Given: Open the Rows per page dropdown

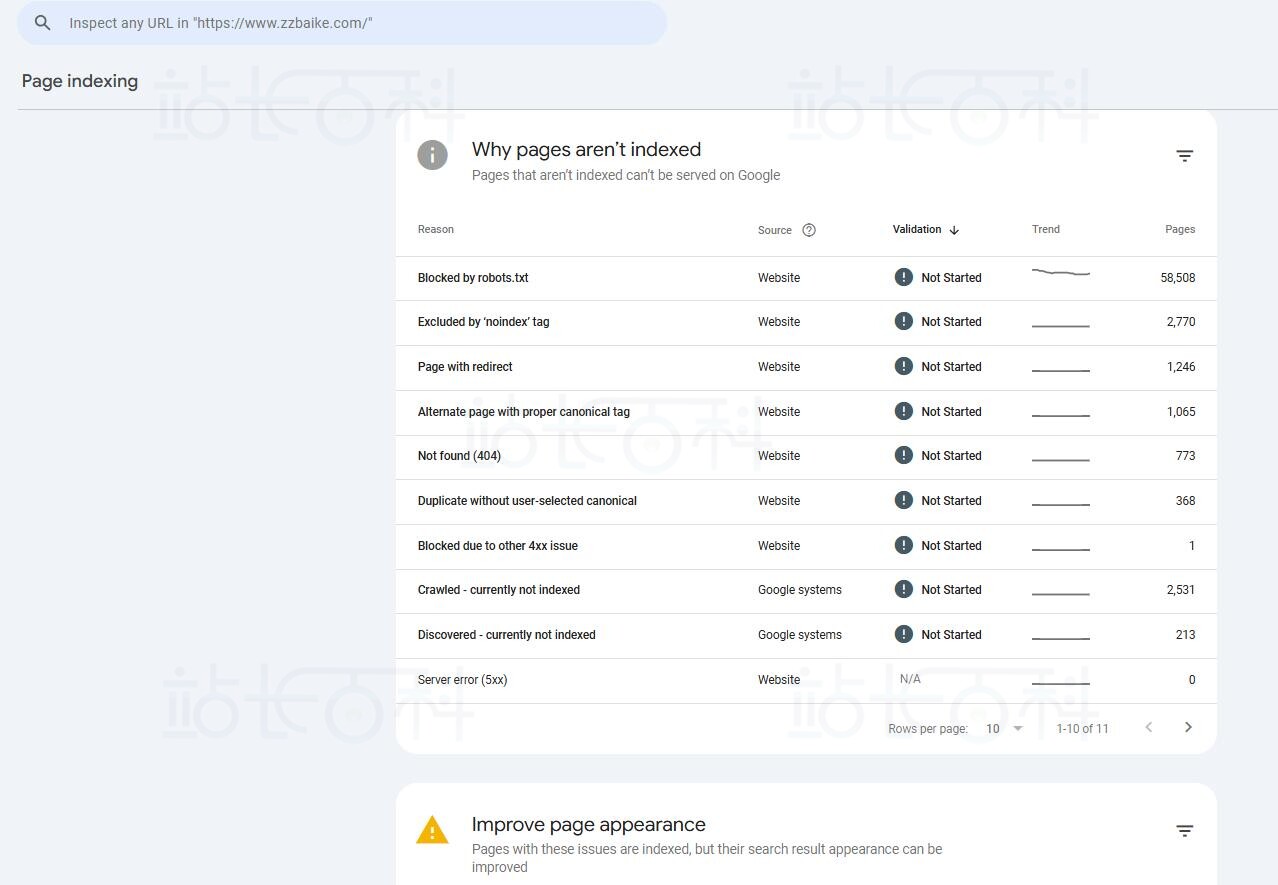Looking at the screenshot, I should pyautogui.click(x=1004, y=728).
